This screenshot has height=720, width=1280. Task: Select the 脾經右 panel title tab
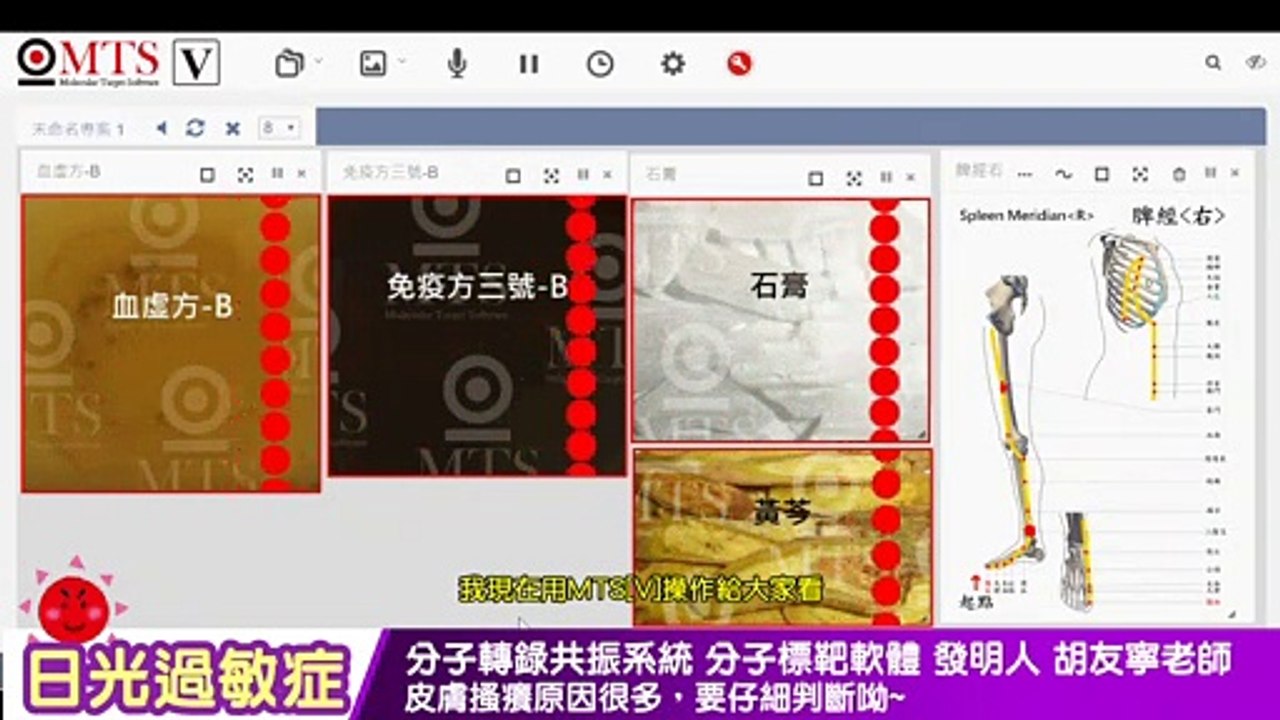(x=979, y=171)
